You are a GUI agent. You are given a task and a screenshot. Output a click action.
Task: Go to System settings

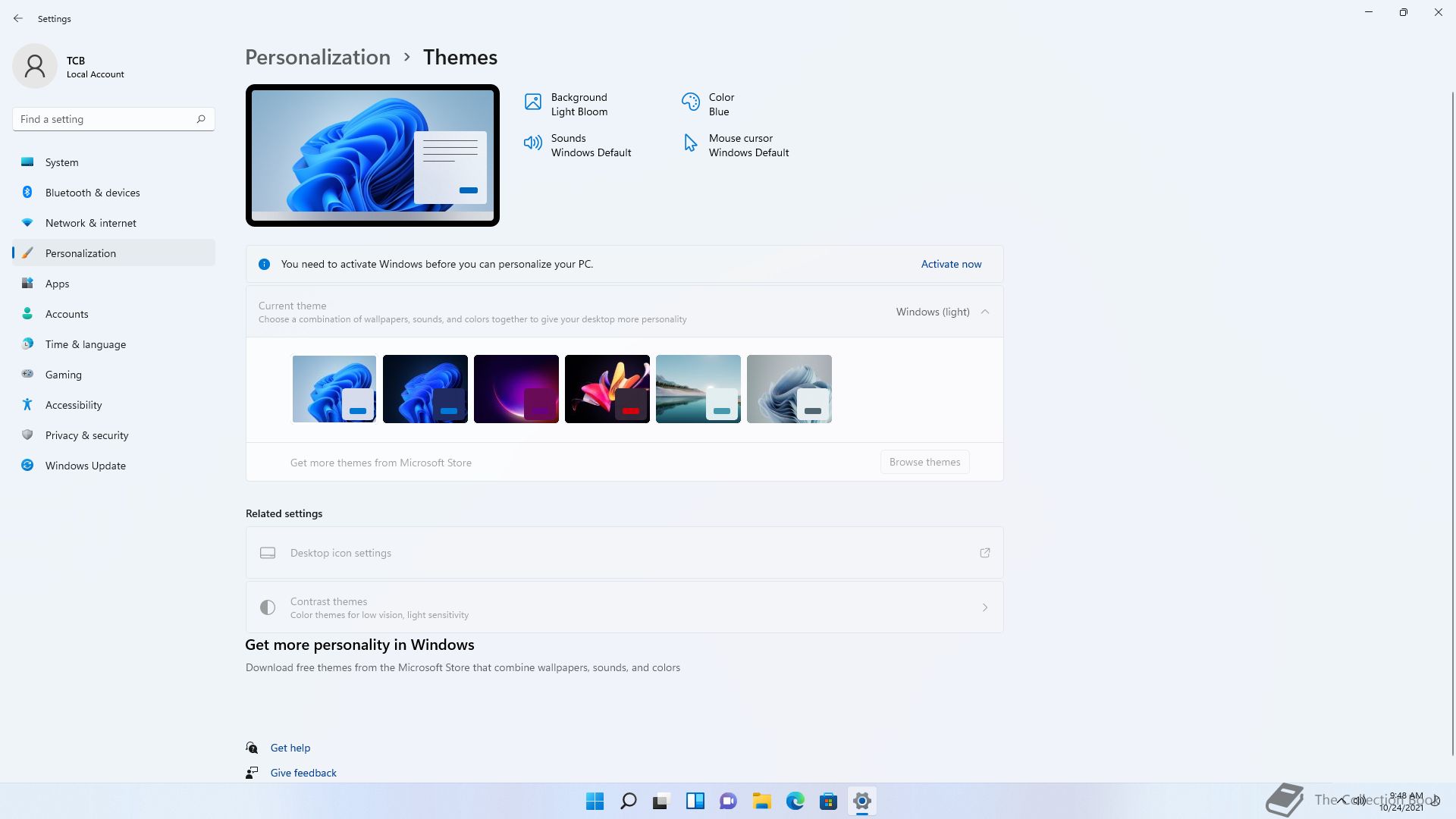114,162
